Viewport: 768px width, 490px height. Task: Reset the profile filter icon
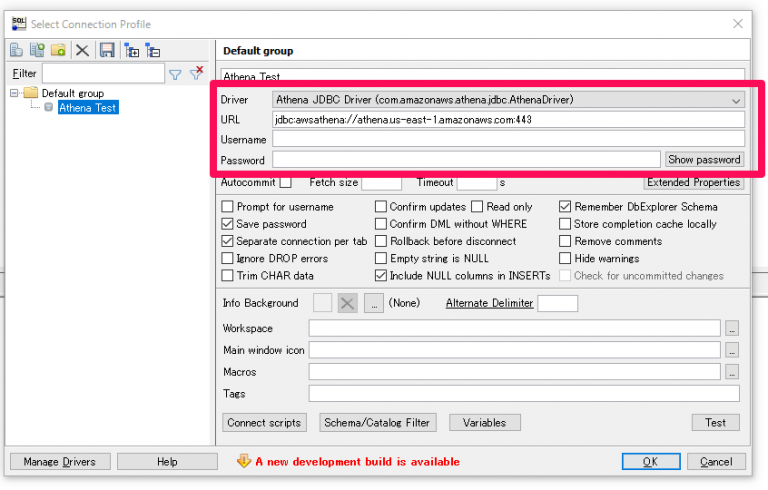(197, 73)
